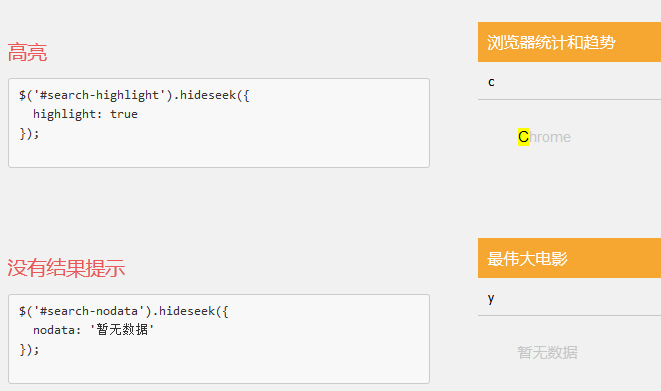Click the '#search-highlight' hideseek code line
Screen dimensions: 661x391
pyautogui.click(x=134, y=95)
